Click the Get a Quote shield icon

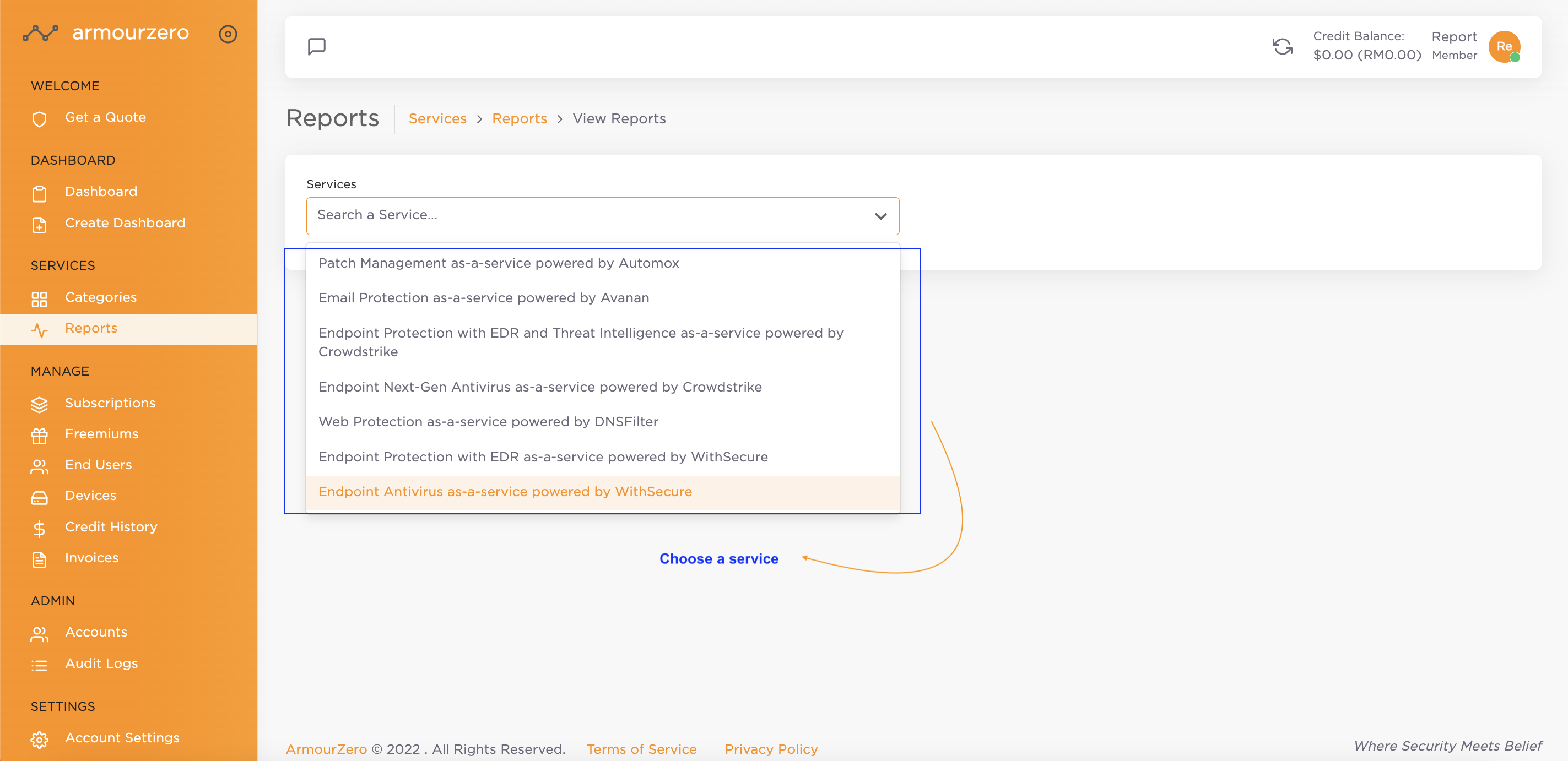(40, 119)
